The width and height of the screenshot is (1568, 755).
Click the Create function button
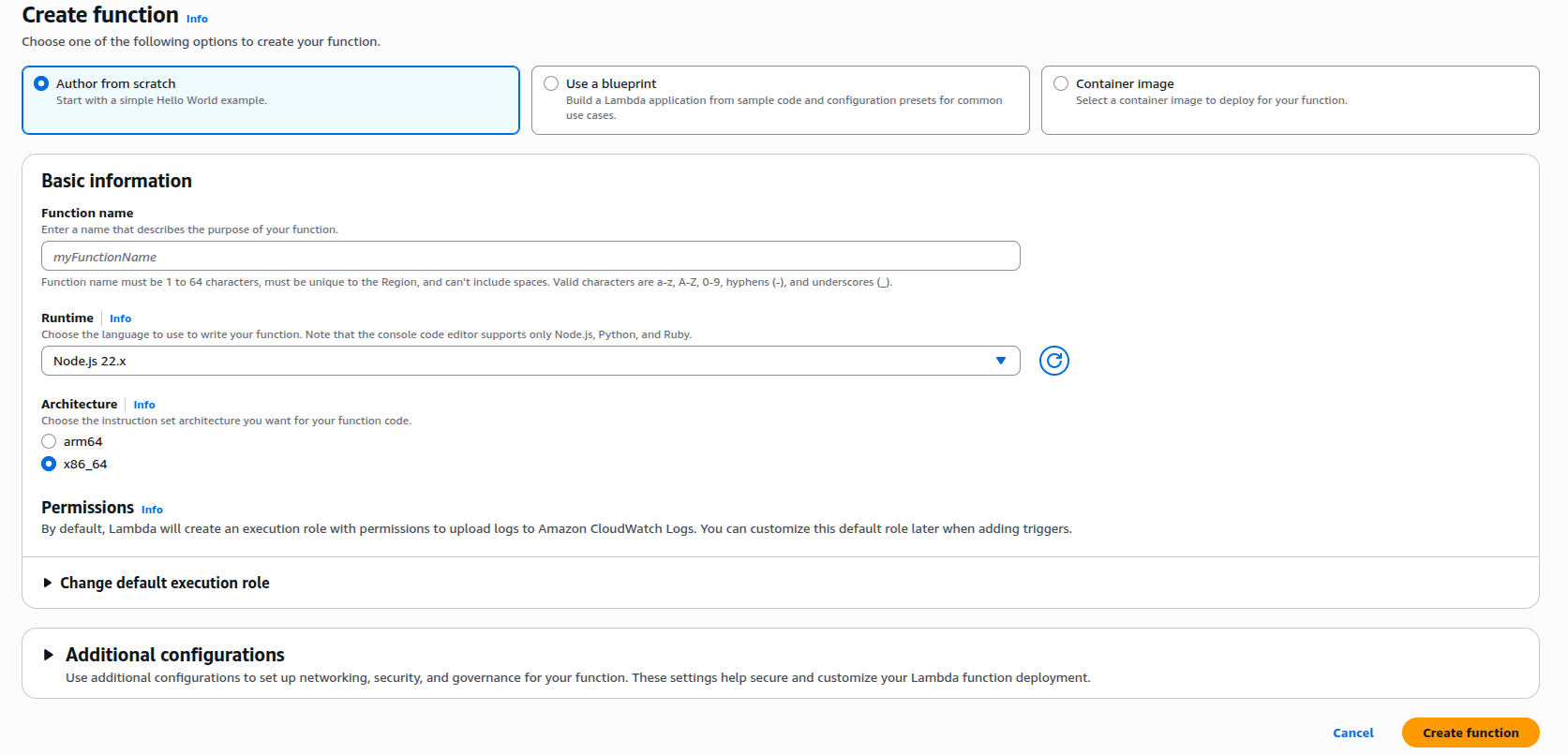(x=1471, y=733)
